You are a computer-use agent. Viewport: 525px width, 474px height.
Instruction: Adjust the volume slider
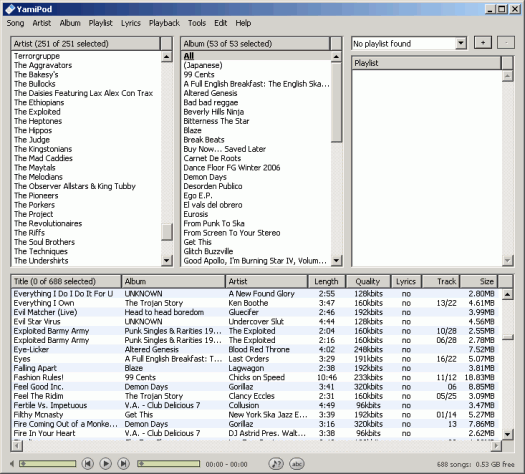[x=47, y=464]
